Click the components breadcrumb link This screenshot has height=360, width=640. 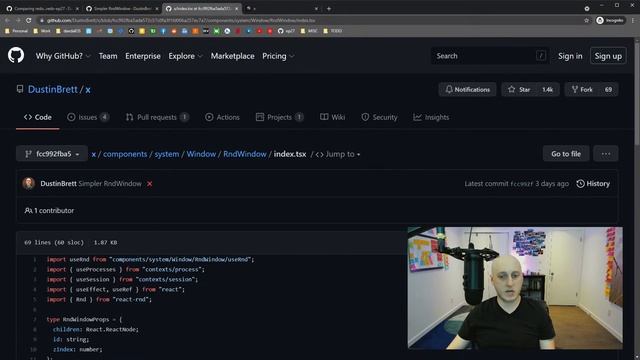pyautogui.click(x=125, y=154)
